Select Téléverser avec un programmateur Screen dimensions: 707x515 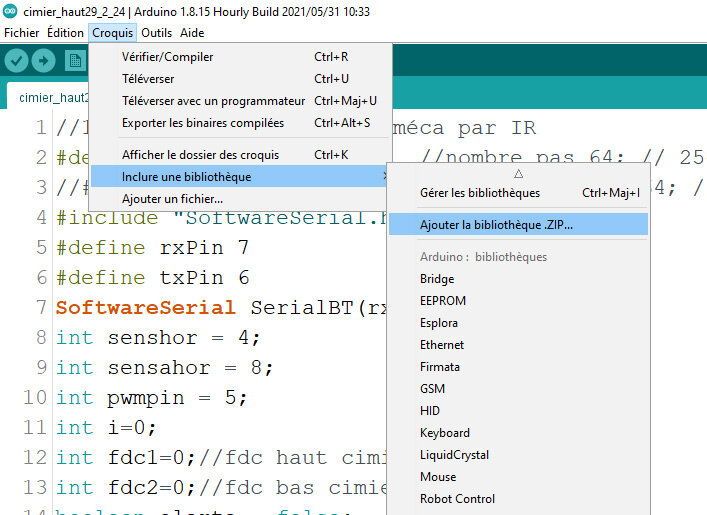[x=240, y=101]
